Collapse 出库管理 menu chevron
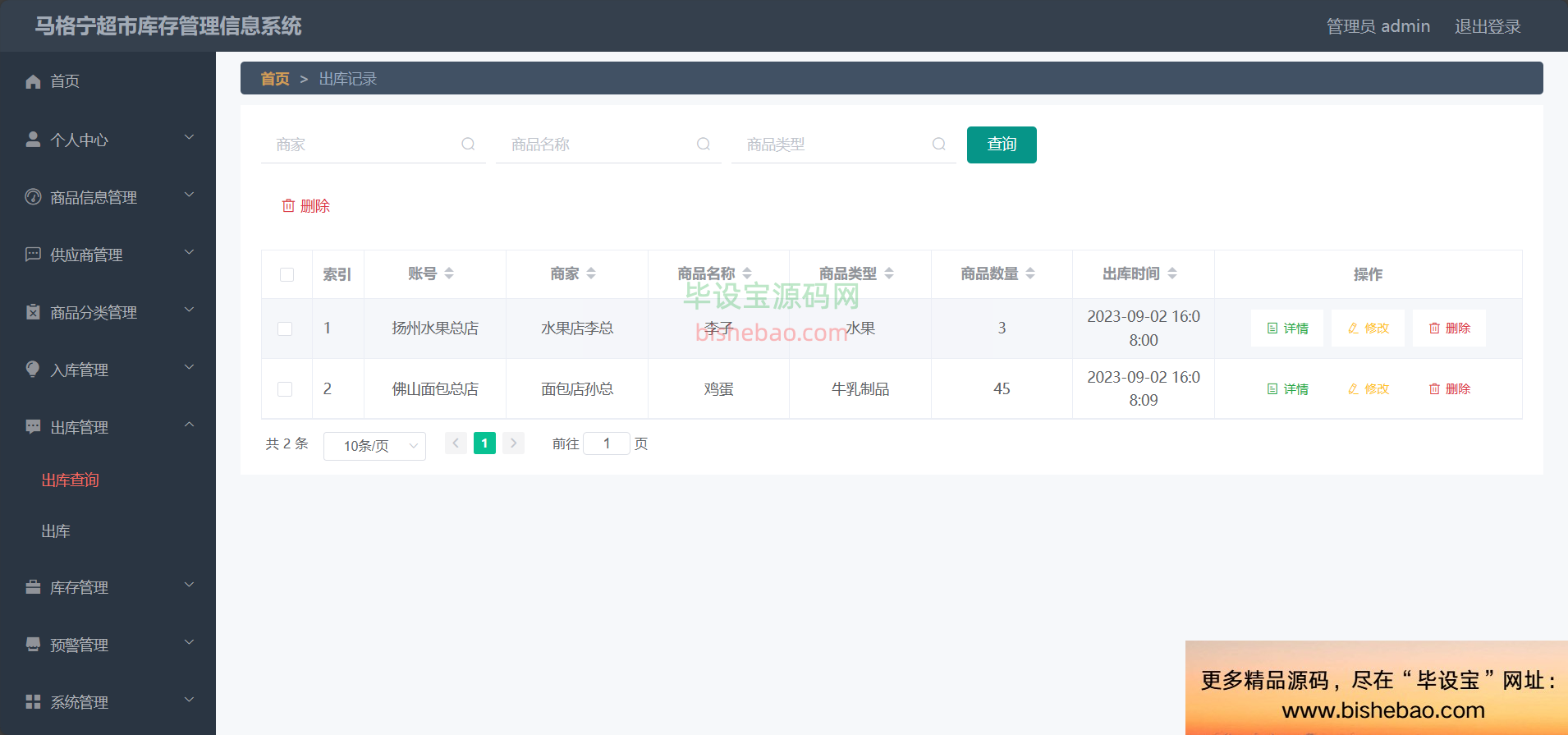 (189, 425)
